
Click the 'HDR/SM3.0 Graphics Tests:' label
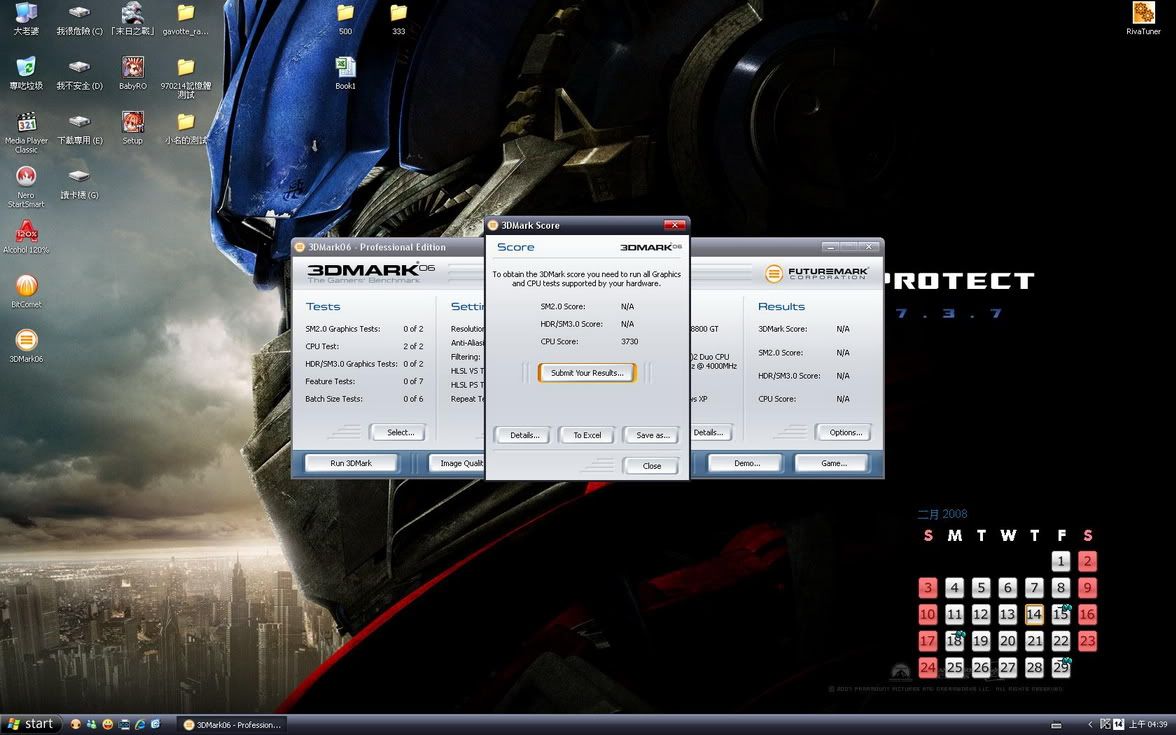coord(351,364)
